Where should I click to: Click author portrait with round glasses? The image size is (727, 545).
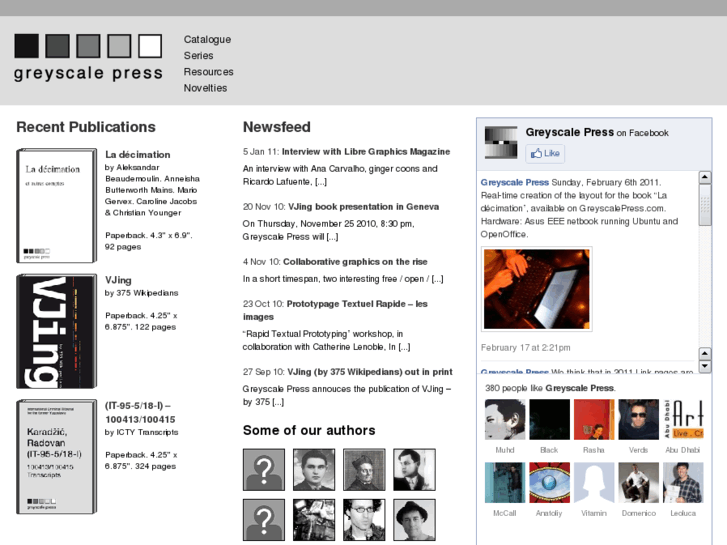(364, 520)
